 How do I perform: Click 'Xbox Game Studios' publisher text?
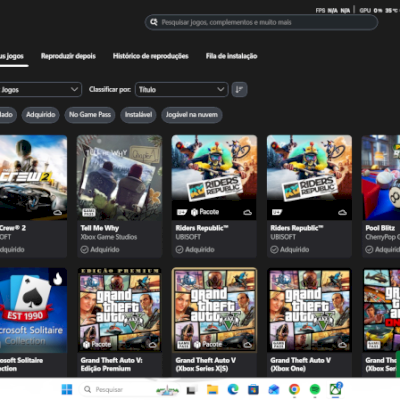point(109,237)
